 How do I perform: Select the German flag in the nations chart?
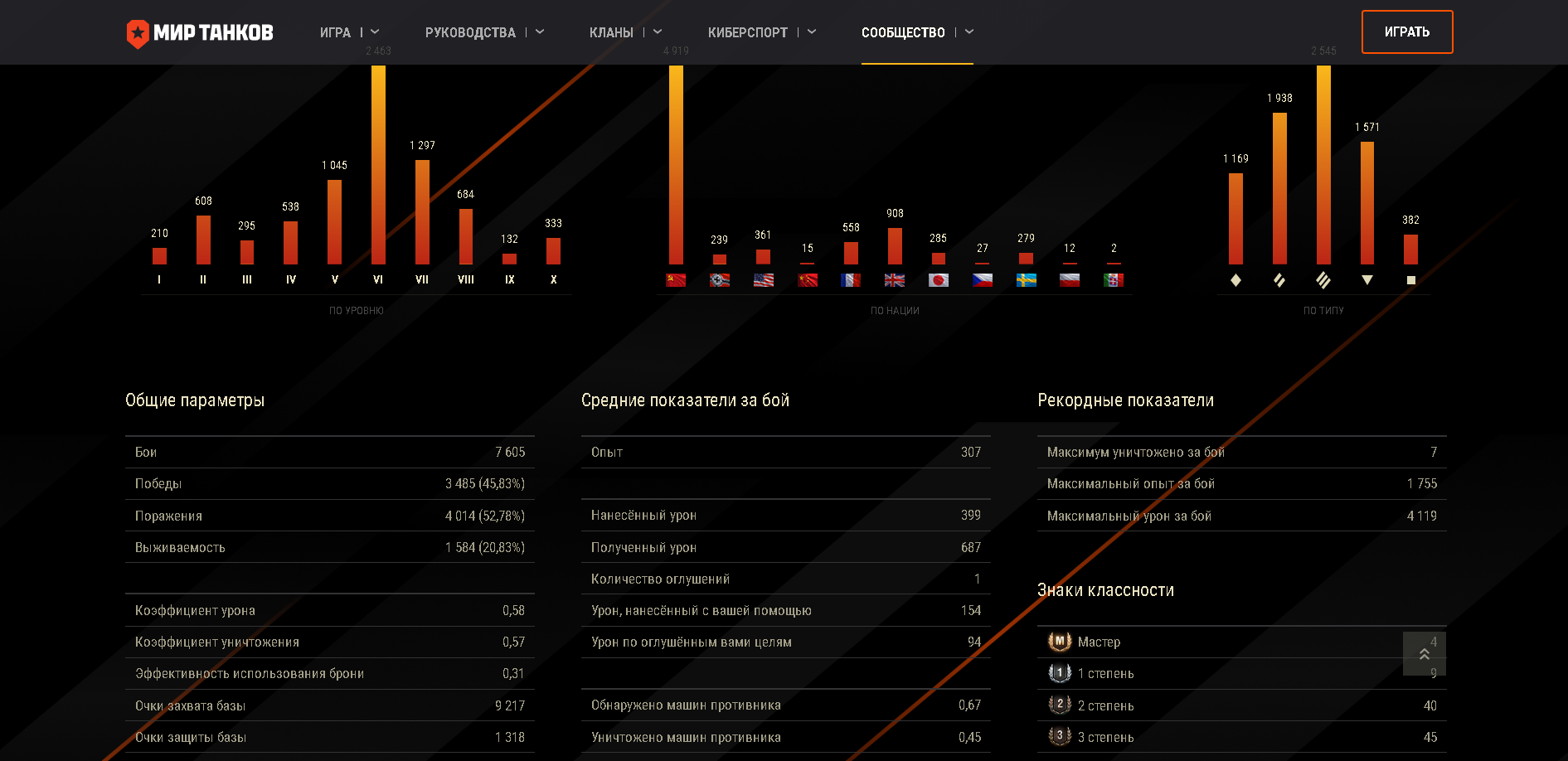(x=720, y=280)
